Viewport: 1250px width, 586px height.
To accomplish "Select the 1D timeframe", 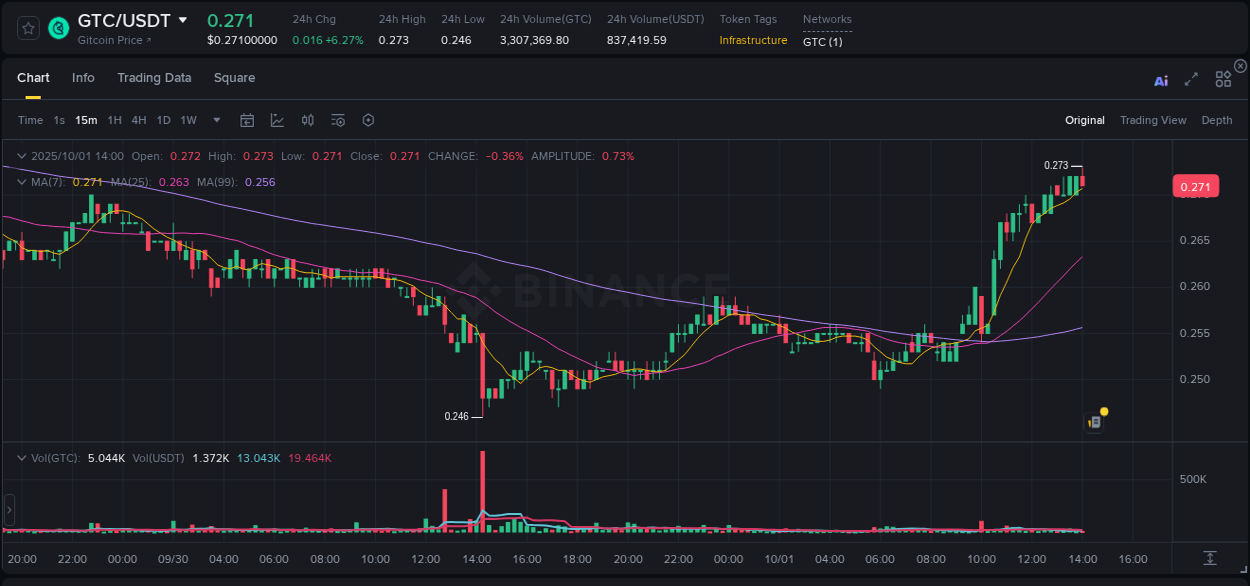I will pos(163,120).
